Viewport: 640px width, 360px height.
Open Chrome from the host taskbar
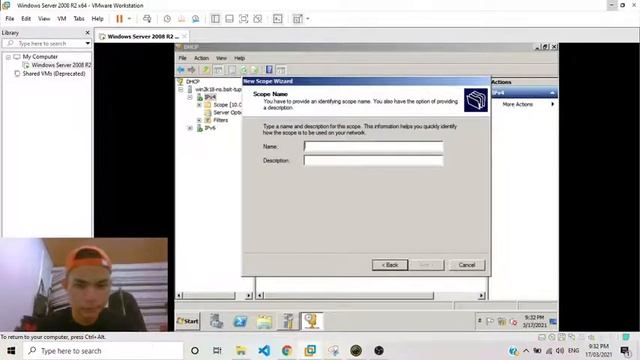[x=287, y=351]
